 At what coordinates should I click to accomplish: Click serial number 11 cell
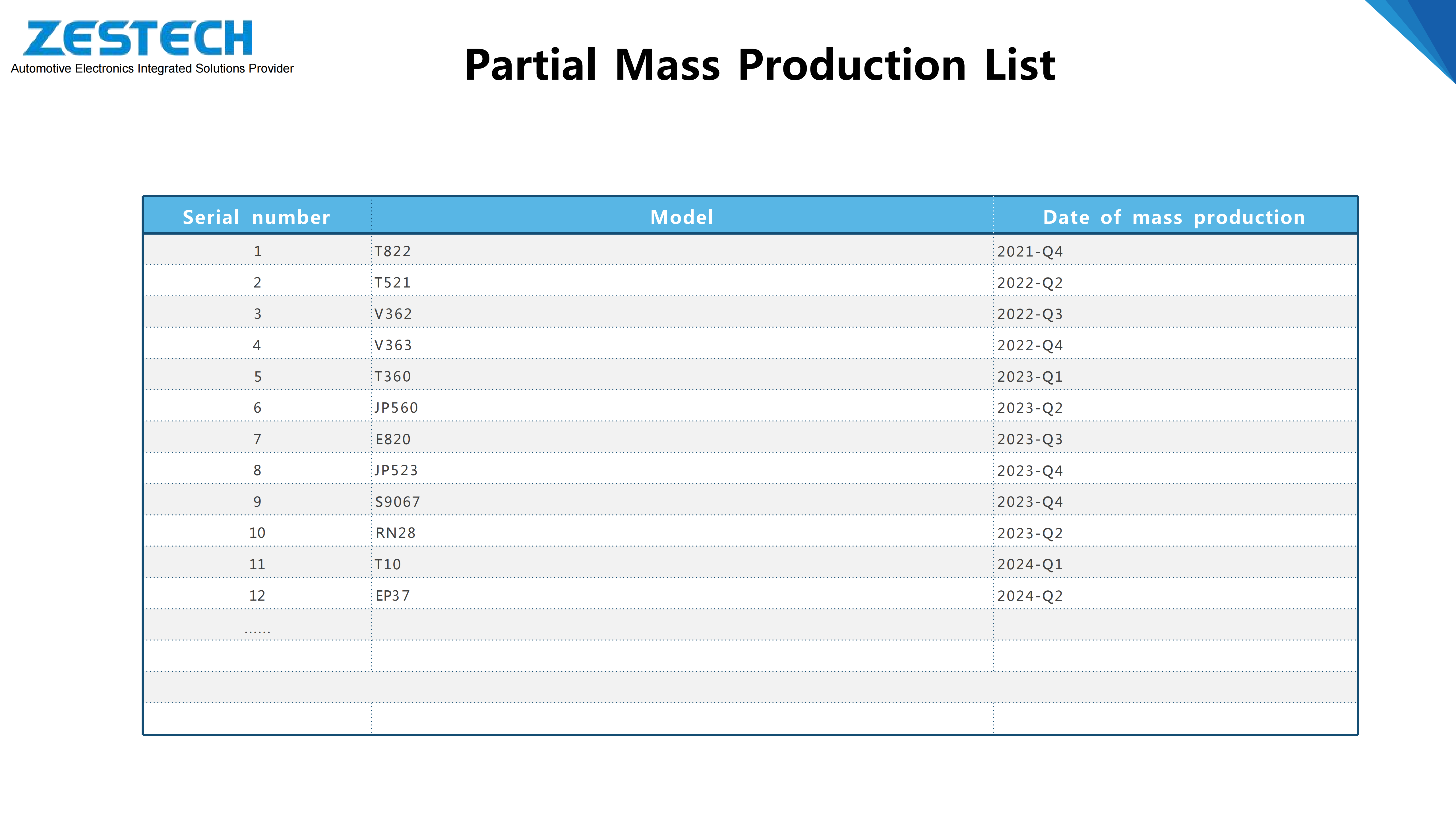(257, 564)
